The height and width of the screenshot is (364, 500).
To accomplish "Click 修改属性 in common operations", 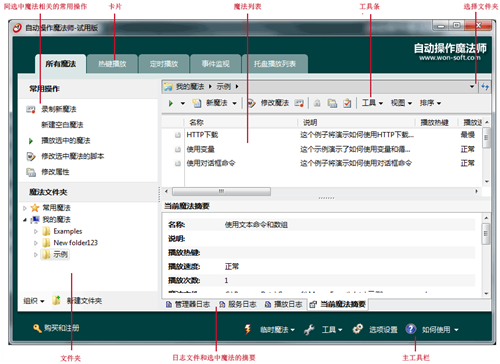I will (x=55, y=172).
